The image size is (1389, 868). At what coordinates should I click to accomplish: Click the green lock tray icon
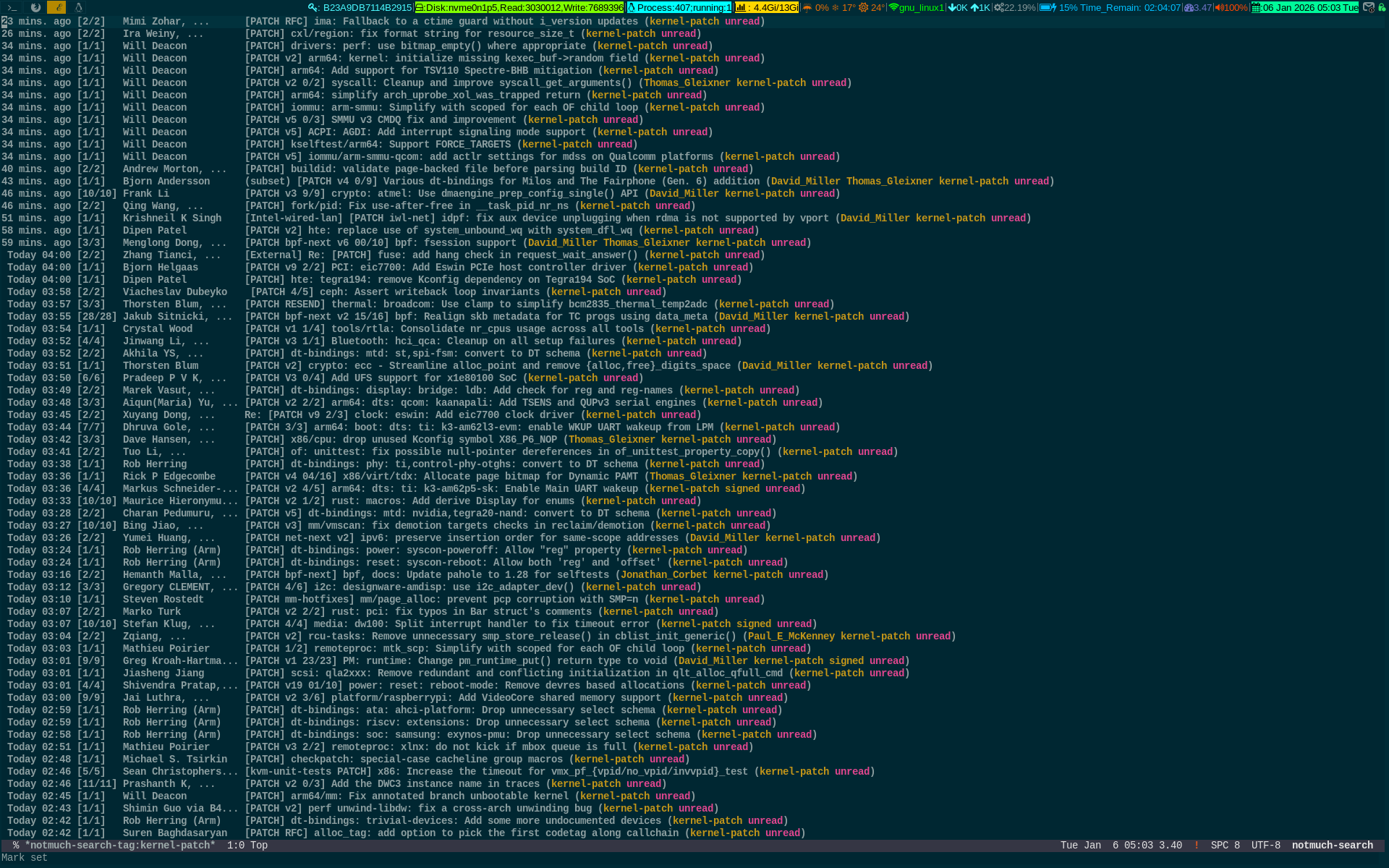click(1382, 7)
